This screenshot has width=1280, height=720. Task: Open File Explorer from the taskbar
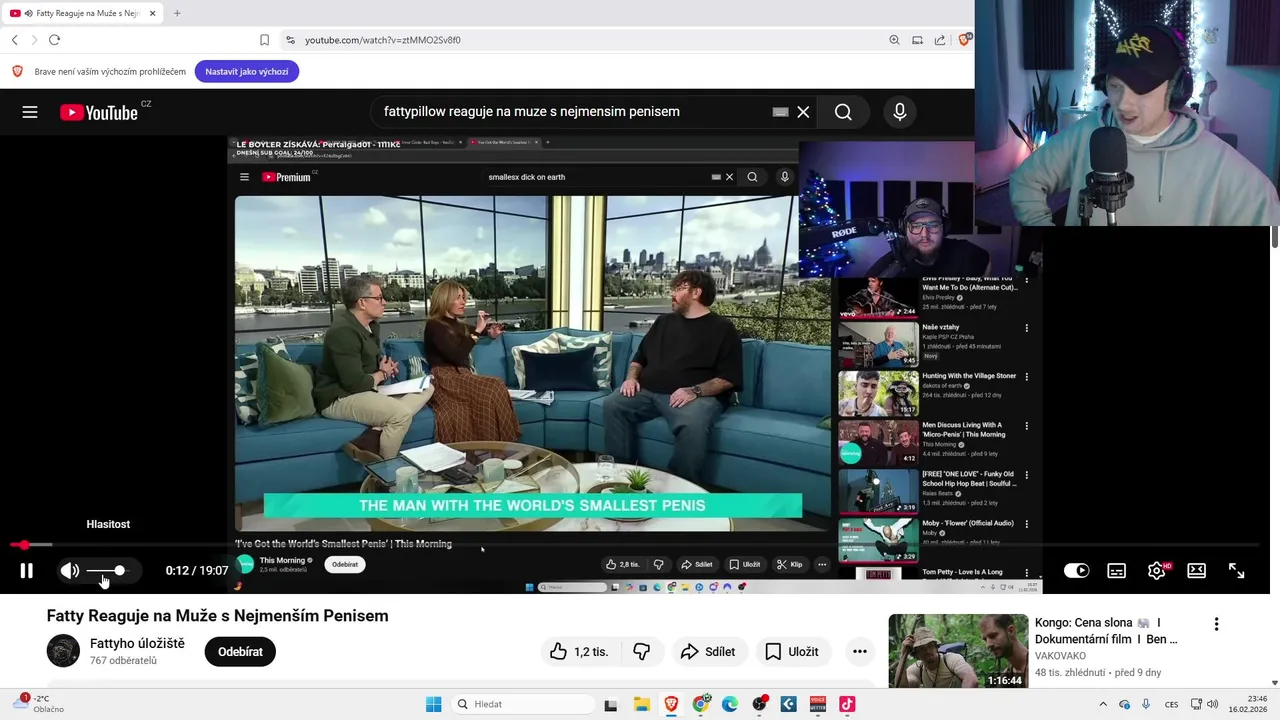click(642, 704)
